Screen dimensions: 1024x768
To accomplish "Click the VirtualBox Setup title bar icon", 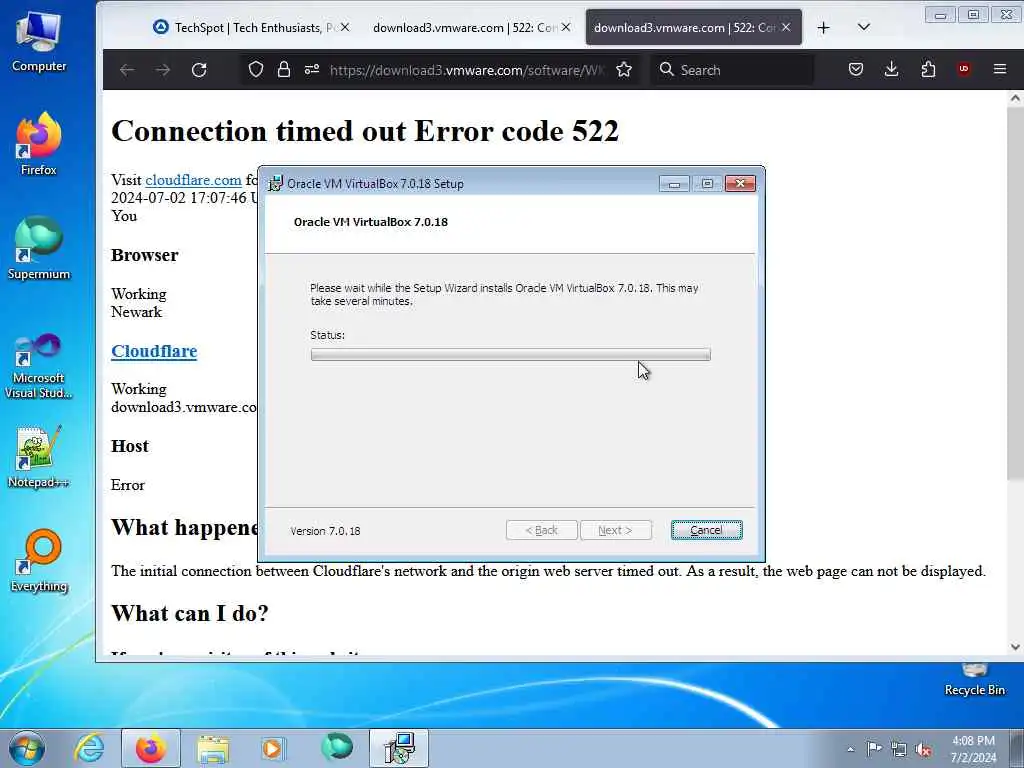I will coord(276,184).
